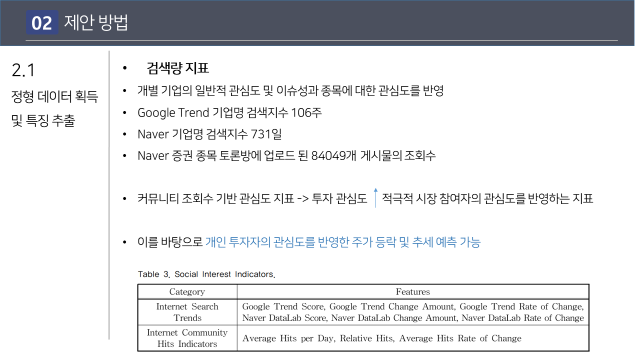640x360 pixels.
Task: Click the blue up arrow after 투자 관심도
Action: [376, 198]
